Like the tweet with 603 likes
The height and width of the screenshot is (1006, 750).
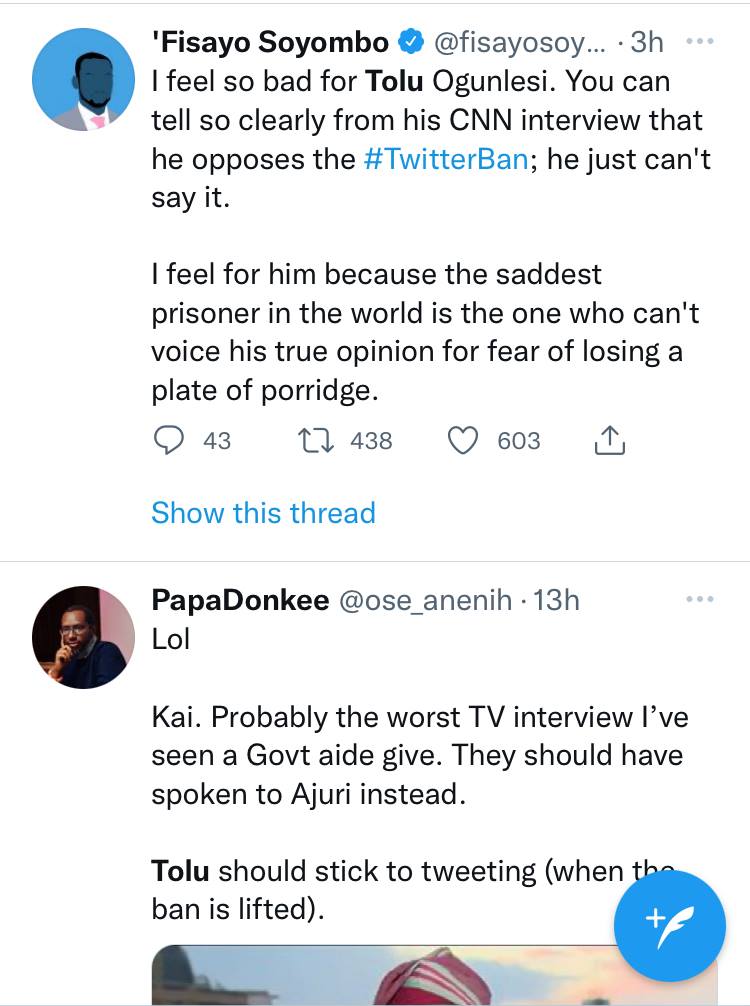[x=463, y=440]
